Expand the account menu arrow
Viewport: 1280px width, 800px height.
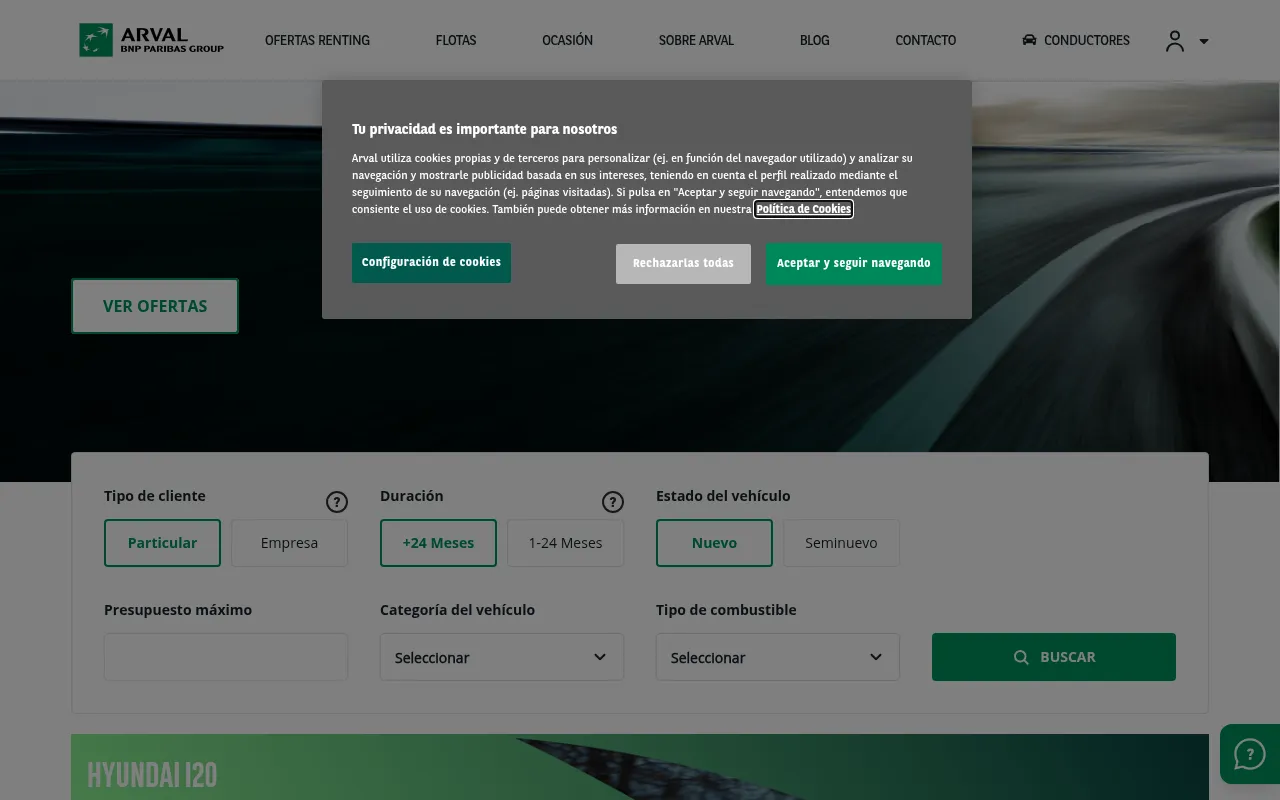[x=1204, y=42]
